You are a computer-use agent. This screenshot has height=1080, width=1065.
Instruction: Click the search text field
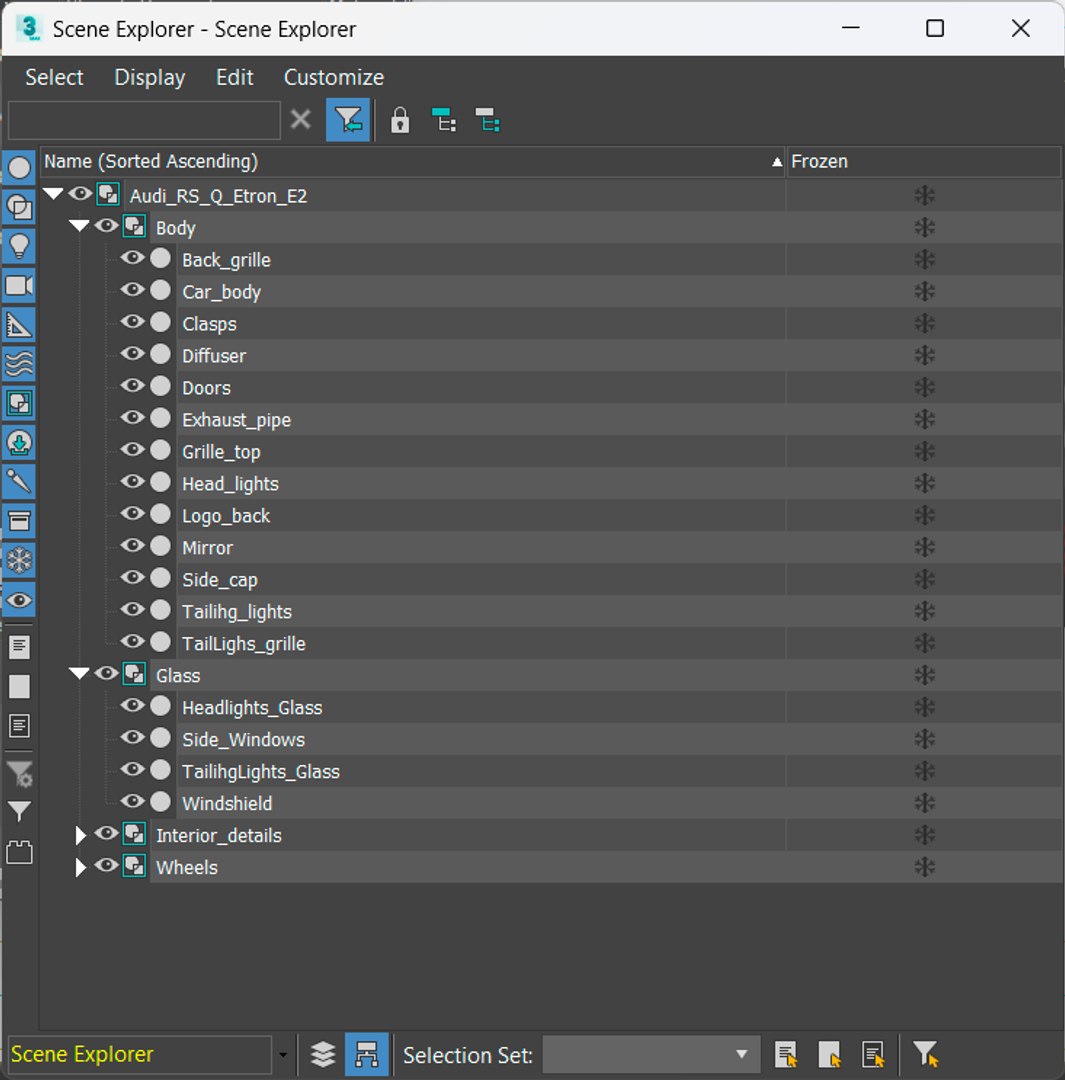tap(144, 121)
